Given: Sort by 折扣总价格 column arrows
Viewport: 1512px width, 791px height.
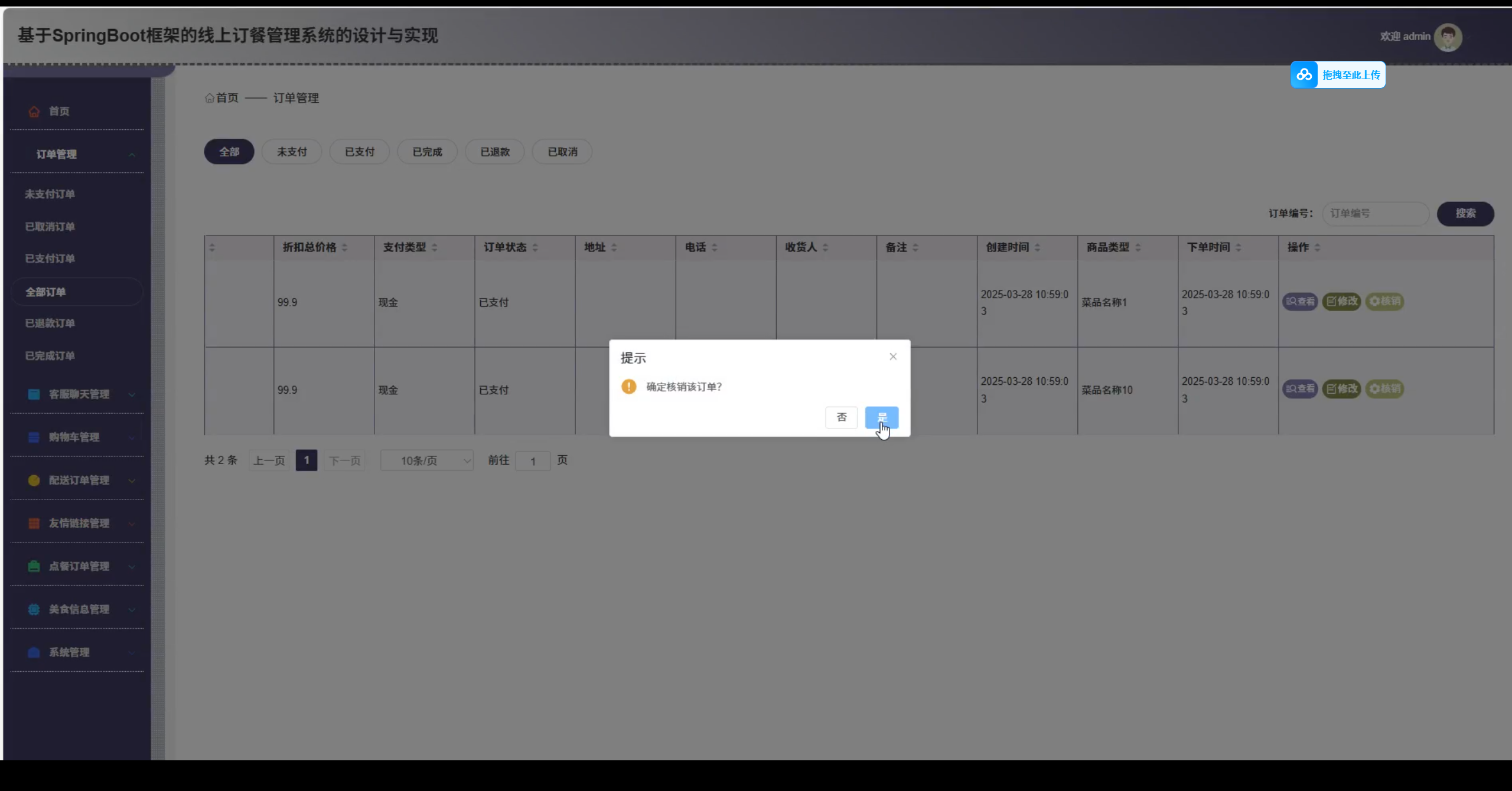Looking at the screenshot, I should [x=345, y=247].
